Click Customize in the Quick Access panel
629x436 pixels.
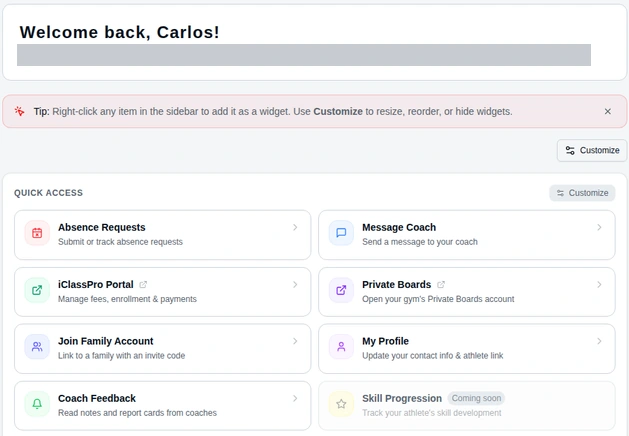(x=582, y=193)
